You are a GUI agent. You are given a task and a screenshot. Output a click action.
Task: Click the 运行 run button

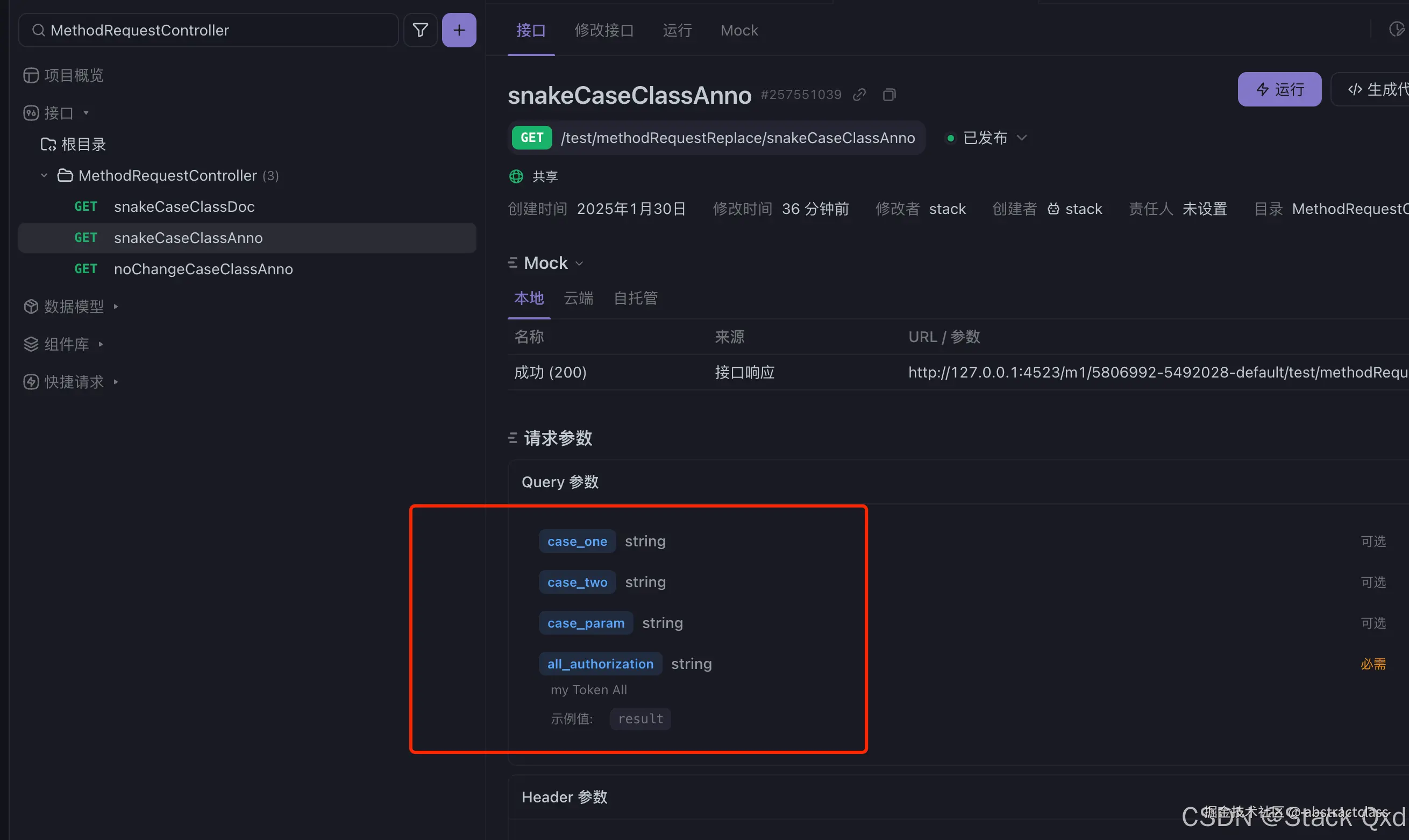[1279, 89]
